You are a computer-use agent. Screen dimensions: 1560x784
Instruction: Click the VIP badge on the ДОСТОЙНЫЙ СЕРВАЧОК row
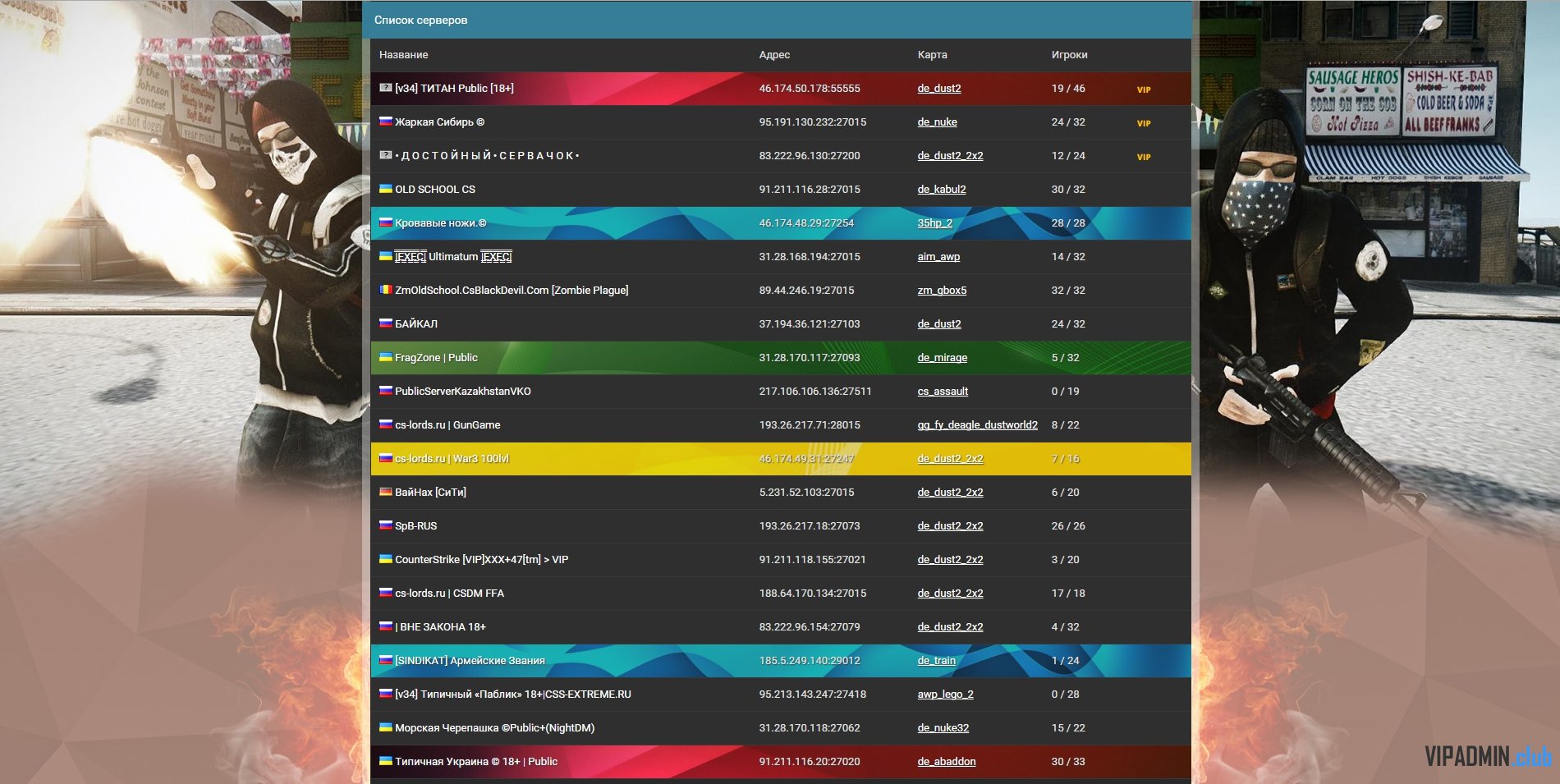click(1144, 157)
